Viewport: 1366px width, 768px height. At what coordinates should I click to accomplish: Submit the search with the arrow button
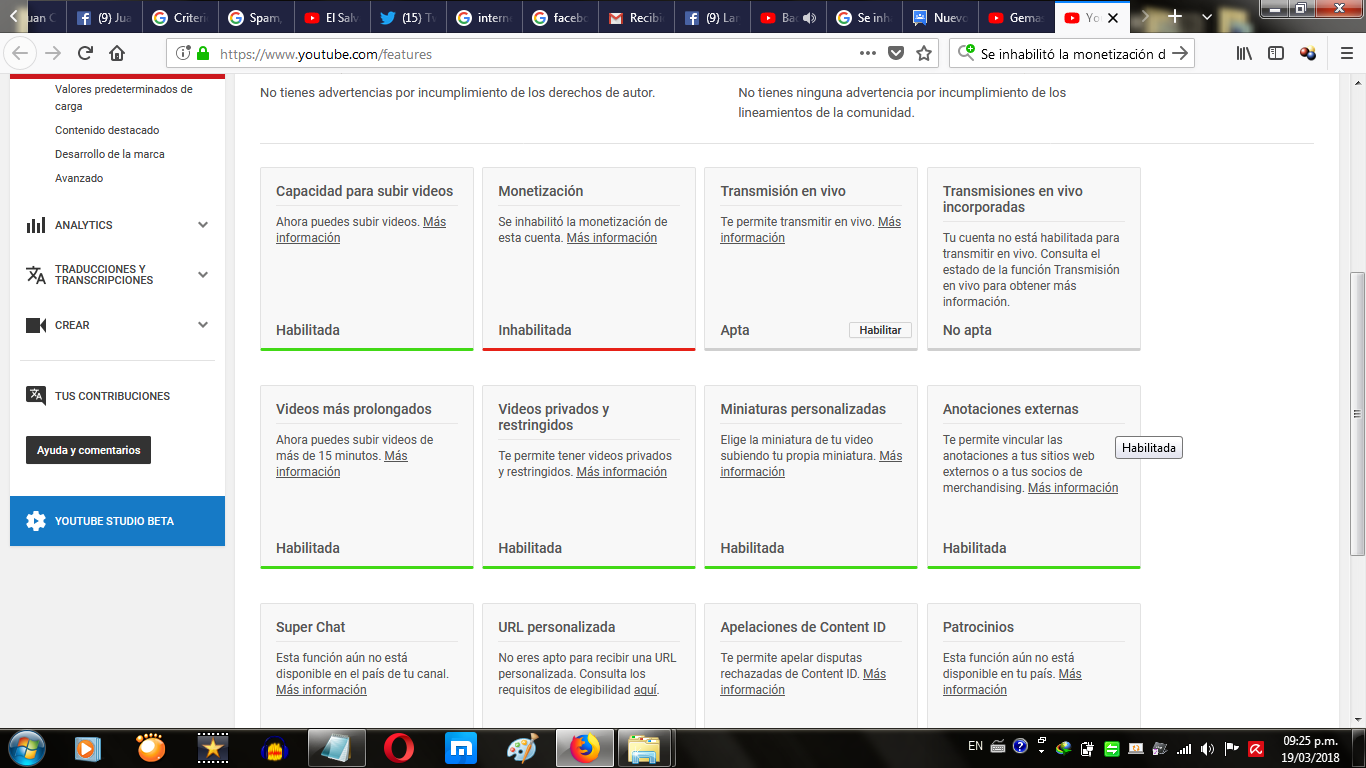[1180, 54]
